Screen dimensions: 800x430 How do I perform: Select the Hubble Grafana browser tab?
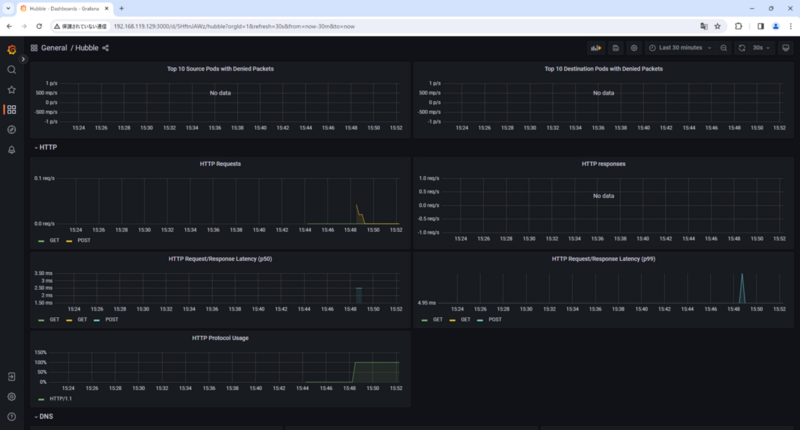click(x=64, y=9)
